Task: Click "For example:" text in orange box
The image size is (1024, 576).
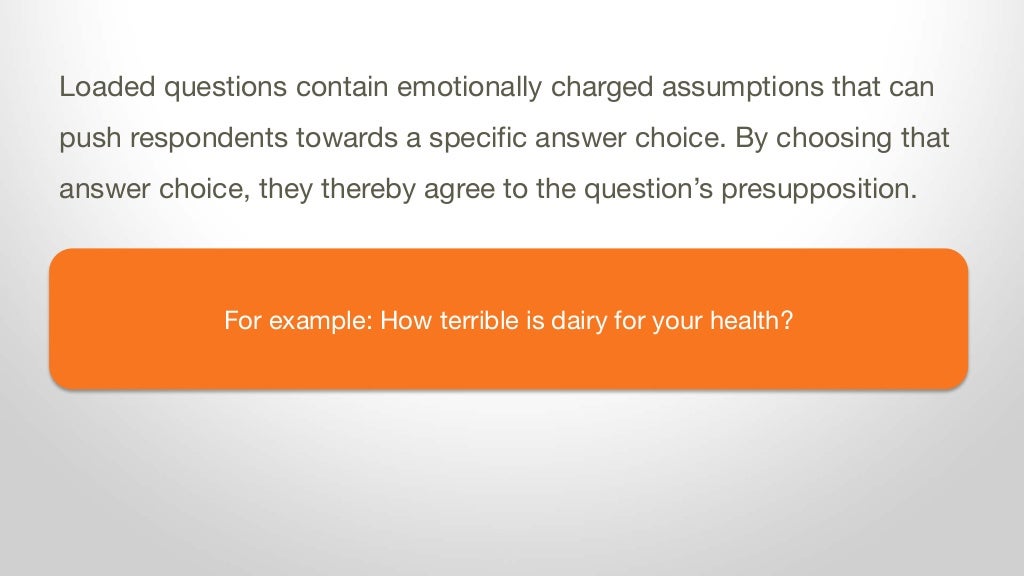Action: 298,321
